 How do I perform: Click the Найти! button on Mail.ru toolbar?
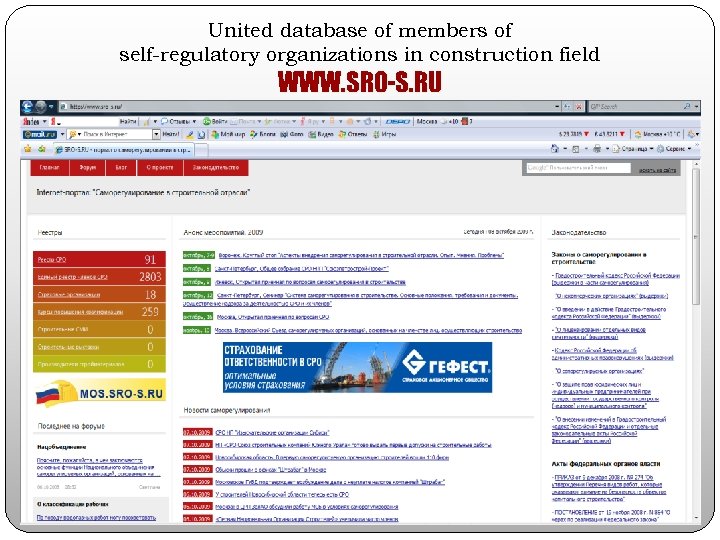171,135
